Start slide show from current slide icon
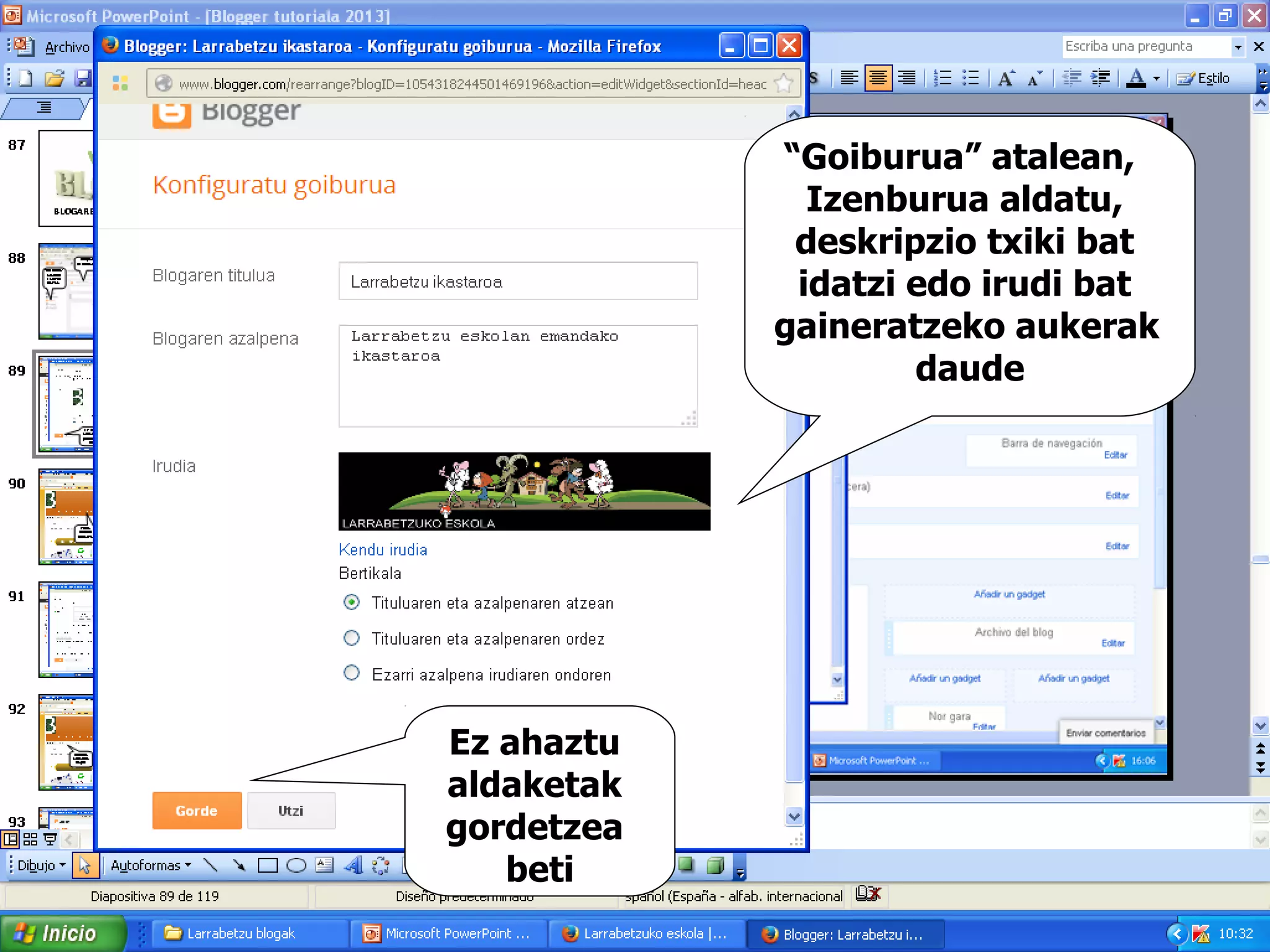This screenshot has width=1270, height=952. pos(50,839)
